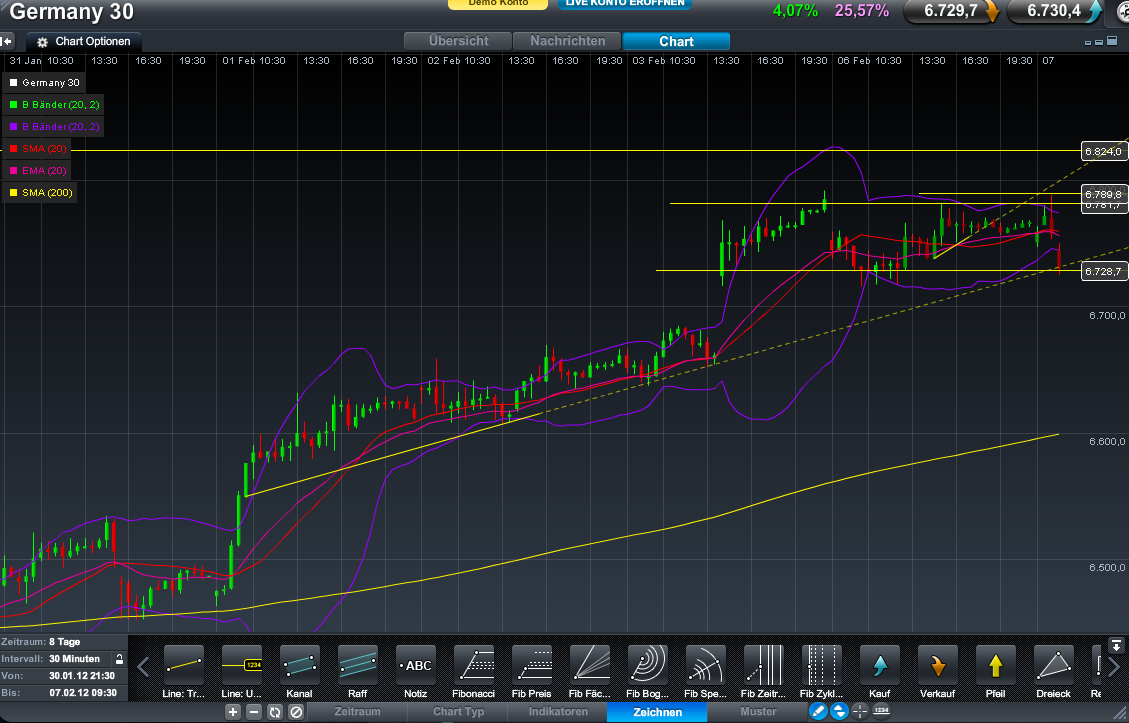Click the zoom out minus button
The image size is (1129, 723).
click(x=253, y=712)
